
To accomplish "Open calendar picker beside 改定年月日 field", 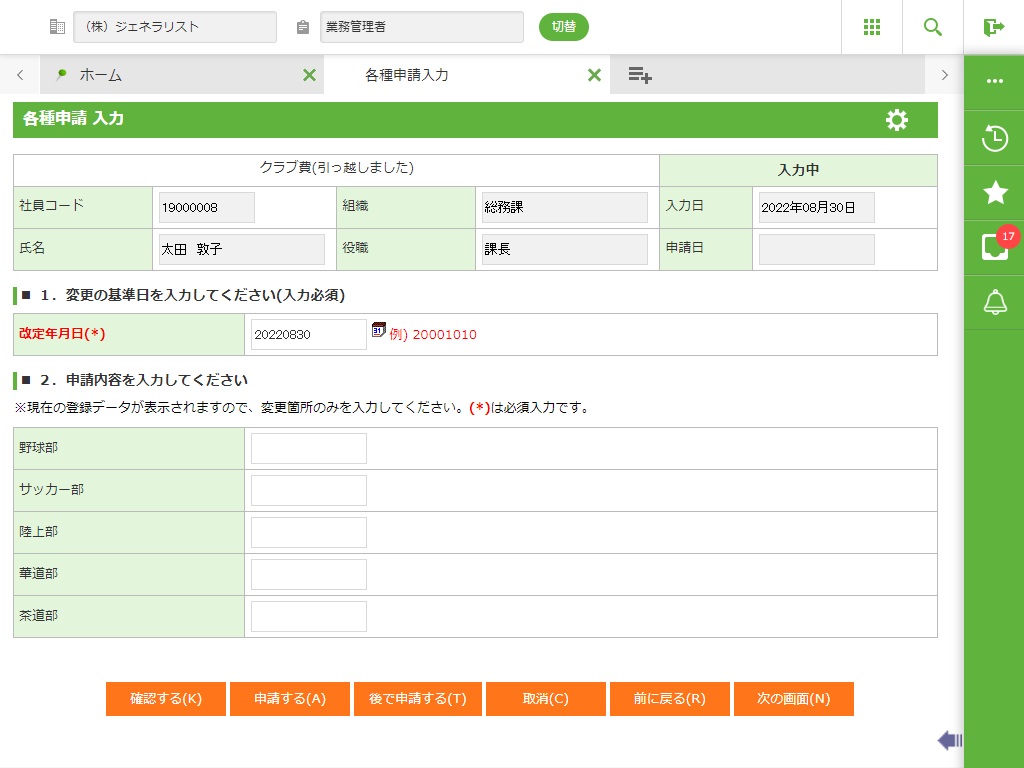I will (x=378, y=330).
